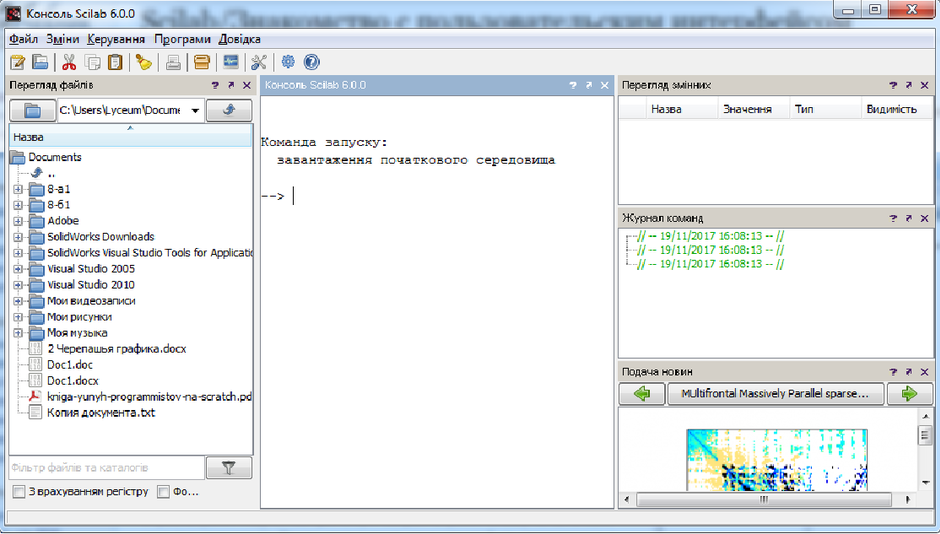Undock the Command history panel
940x534 pixels.
tap(909, 219)
